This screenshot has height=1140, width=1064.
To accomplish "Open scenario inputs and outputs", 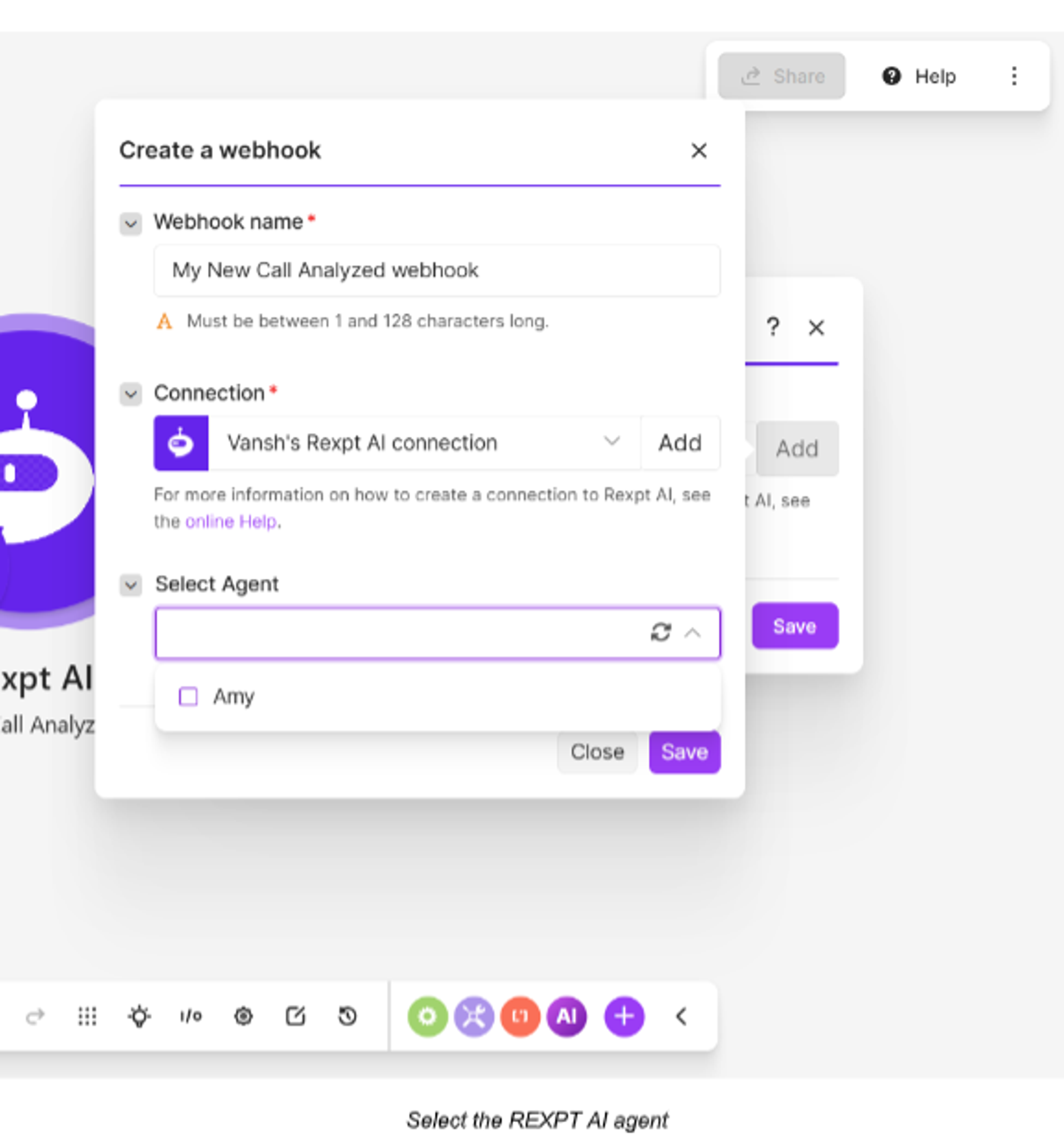I will click(191, 1017).
